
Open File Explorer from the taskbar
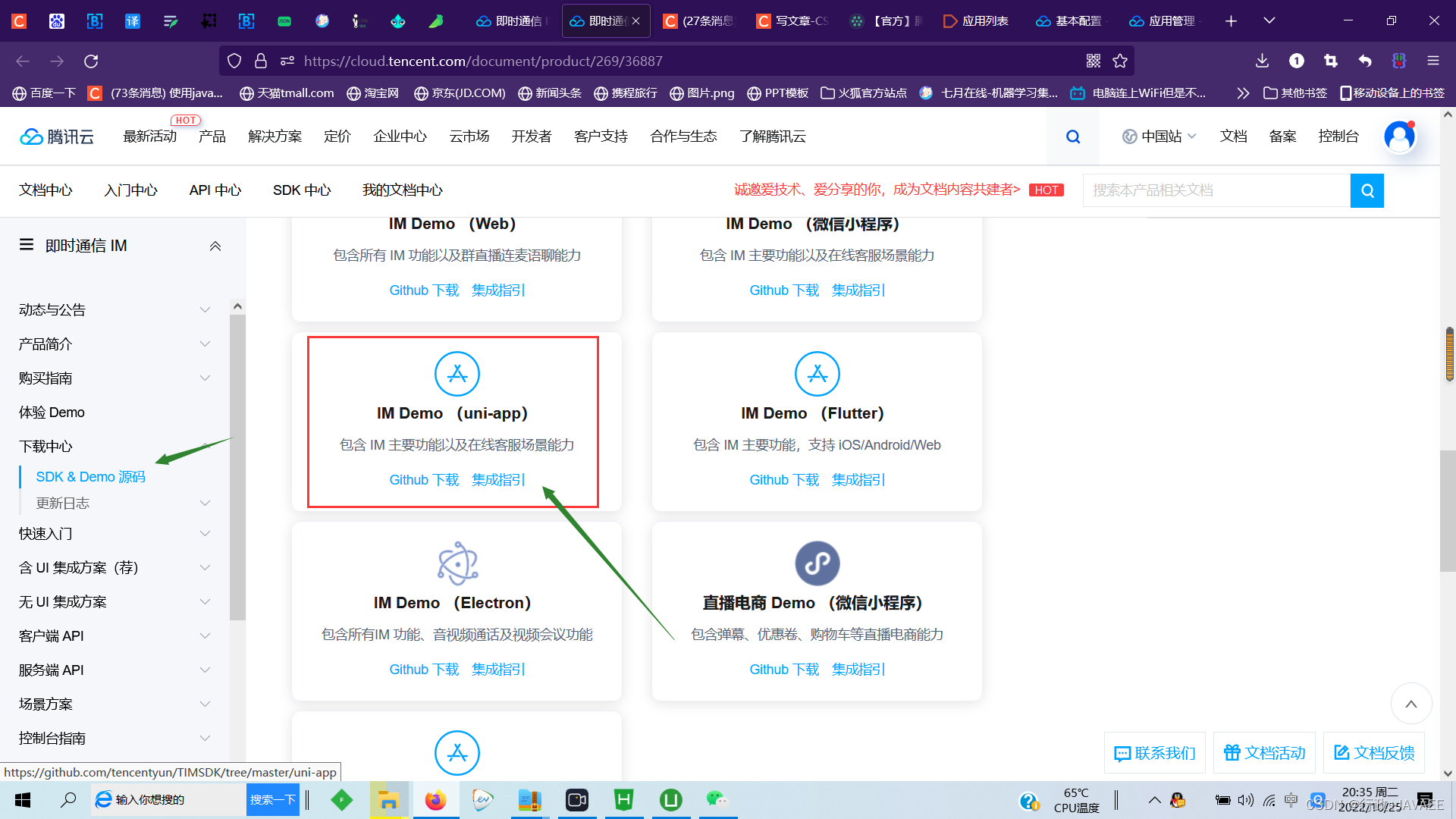pos(388,800)
